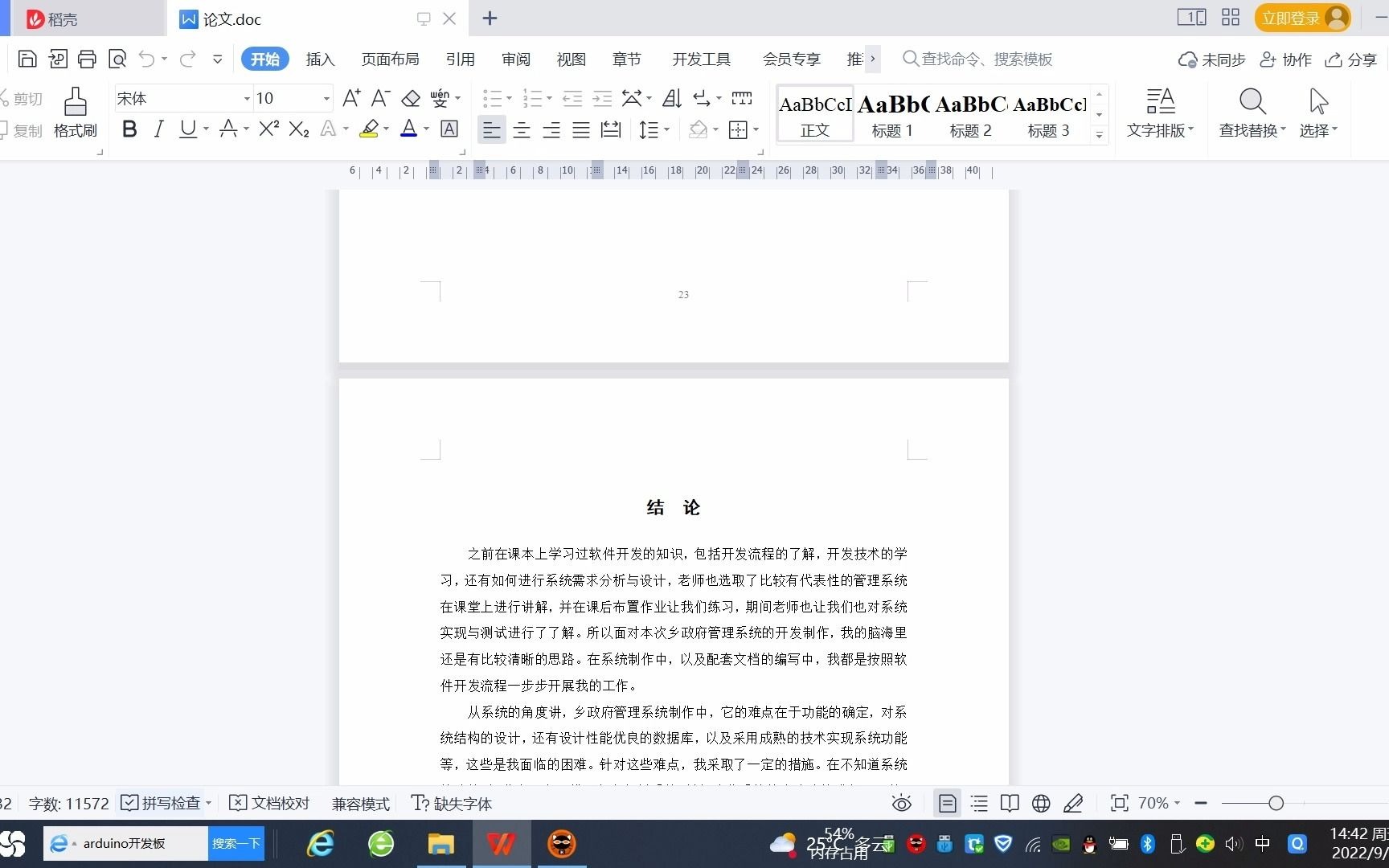1389x868 pixels.
Task: Open the 页面布局 (Page Layout) tab
Action: [x=390, y=59]
